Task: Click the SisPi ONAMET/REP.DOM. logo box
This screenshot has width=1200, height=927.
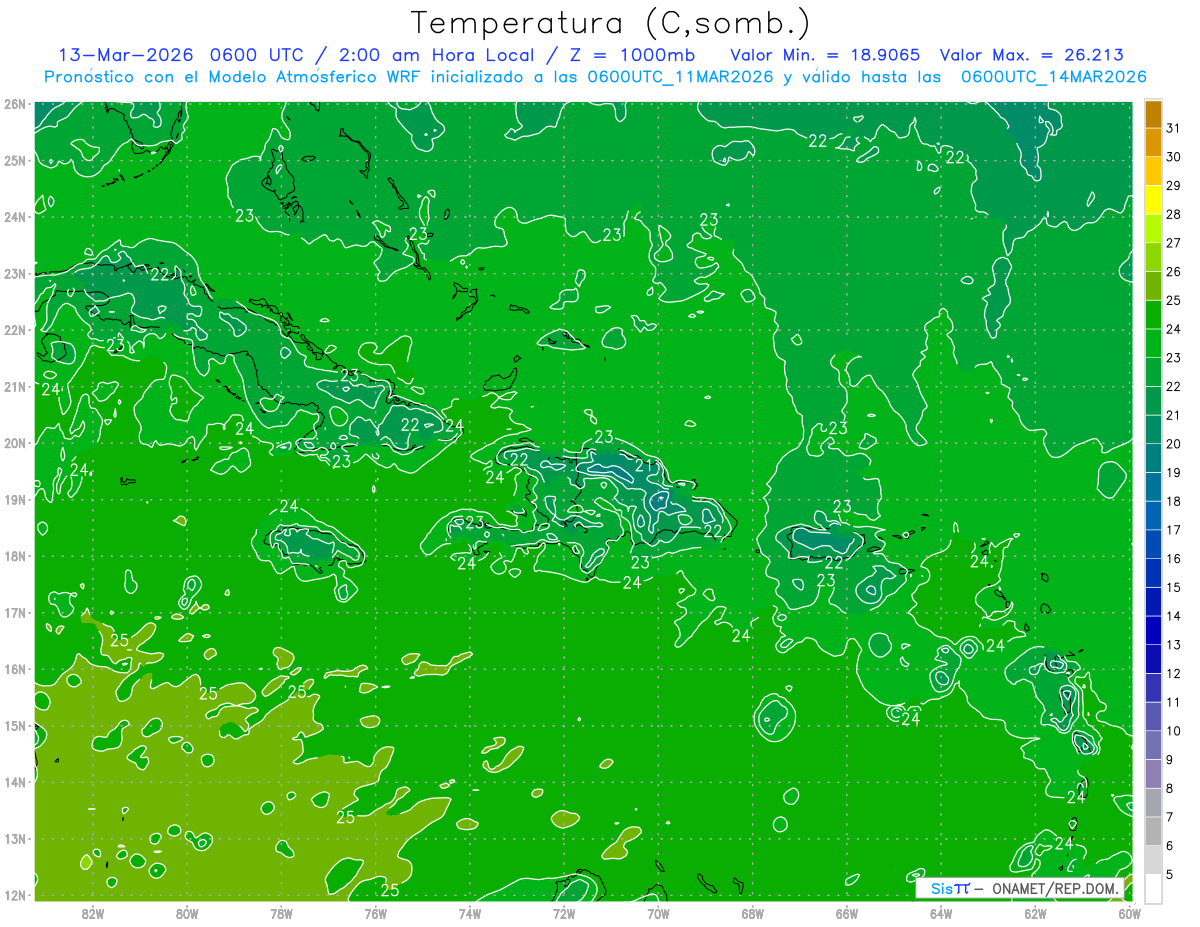Action: pyautogui.click(x=1020, y=888)
